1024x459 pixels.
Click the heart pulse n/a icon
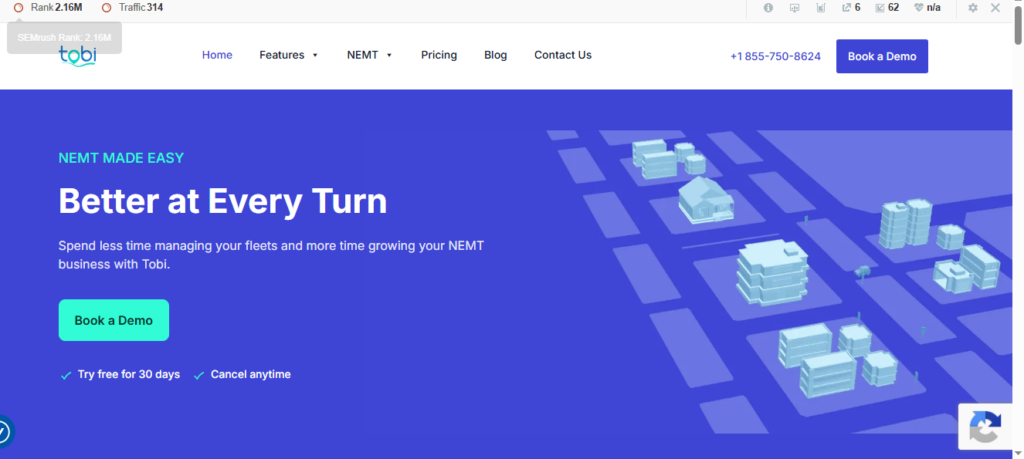927,8
